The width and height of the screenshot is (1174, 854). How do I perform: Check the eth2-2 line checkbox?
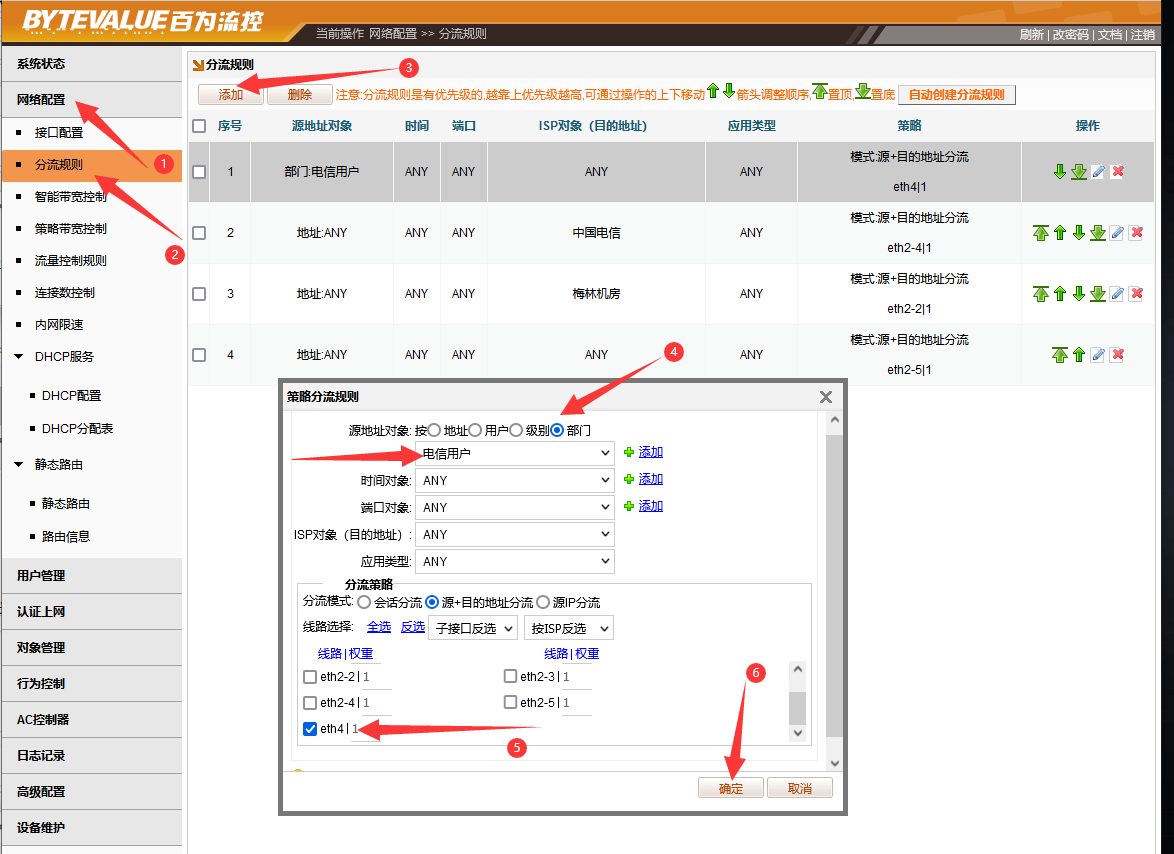tap(310, 677)
